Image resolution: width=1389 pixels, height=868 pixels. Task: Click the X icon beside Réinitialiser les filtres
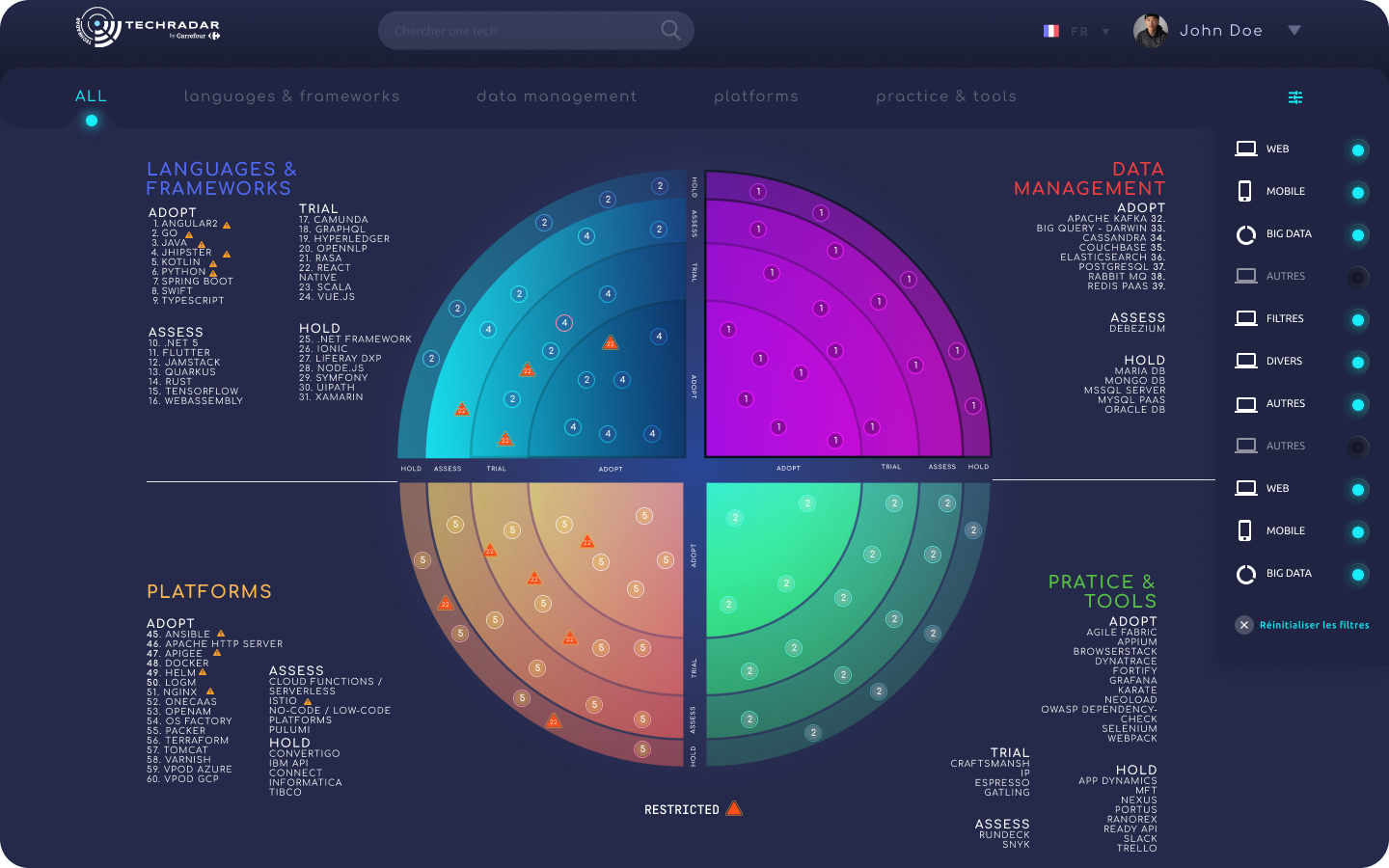click(x=1244, y=625)
